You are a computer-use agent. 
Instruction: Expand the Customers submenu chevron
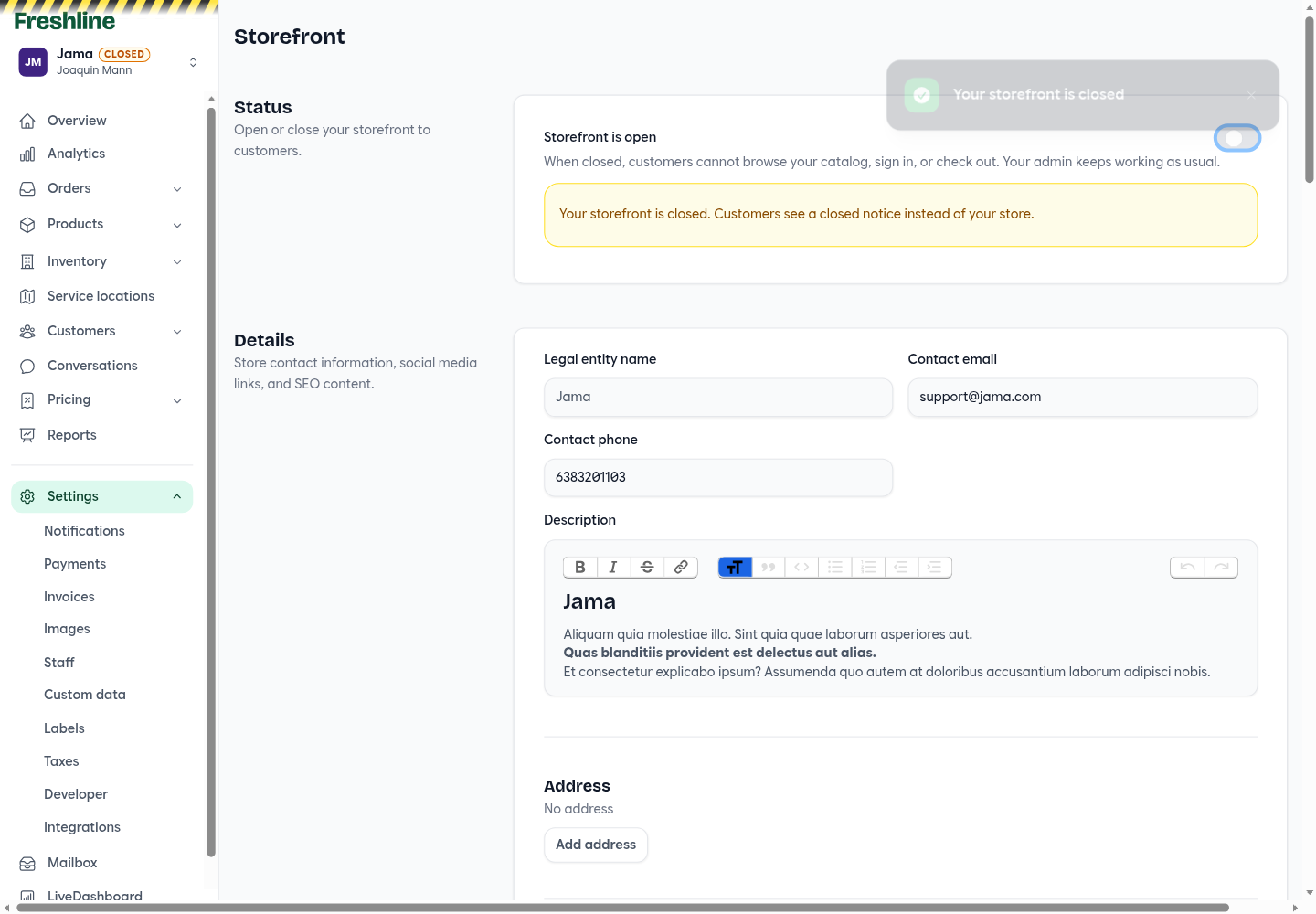pos(177,332)
